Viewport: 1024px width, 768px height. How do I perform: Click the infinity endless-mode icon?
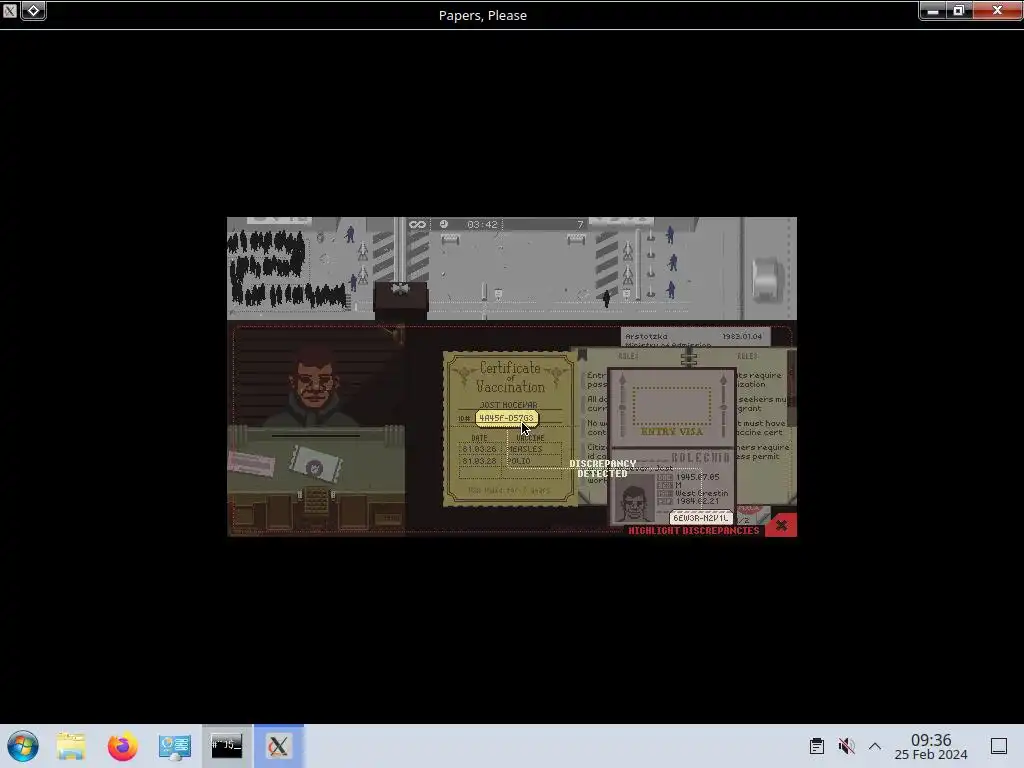click(417, 225)
